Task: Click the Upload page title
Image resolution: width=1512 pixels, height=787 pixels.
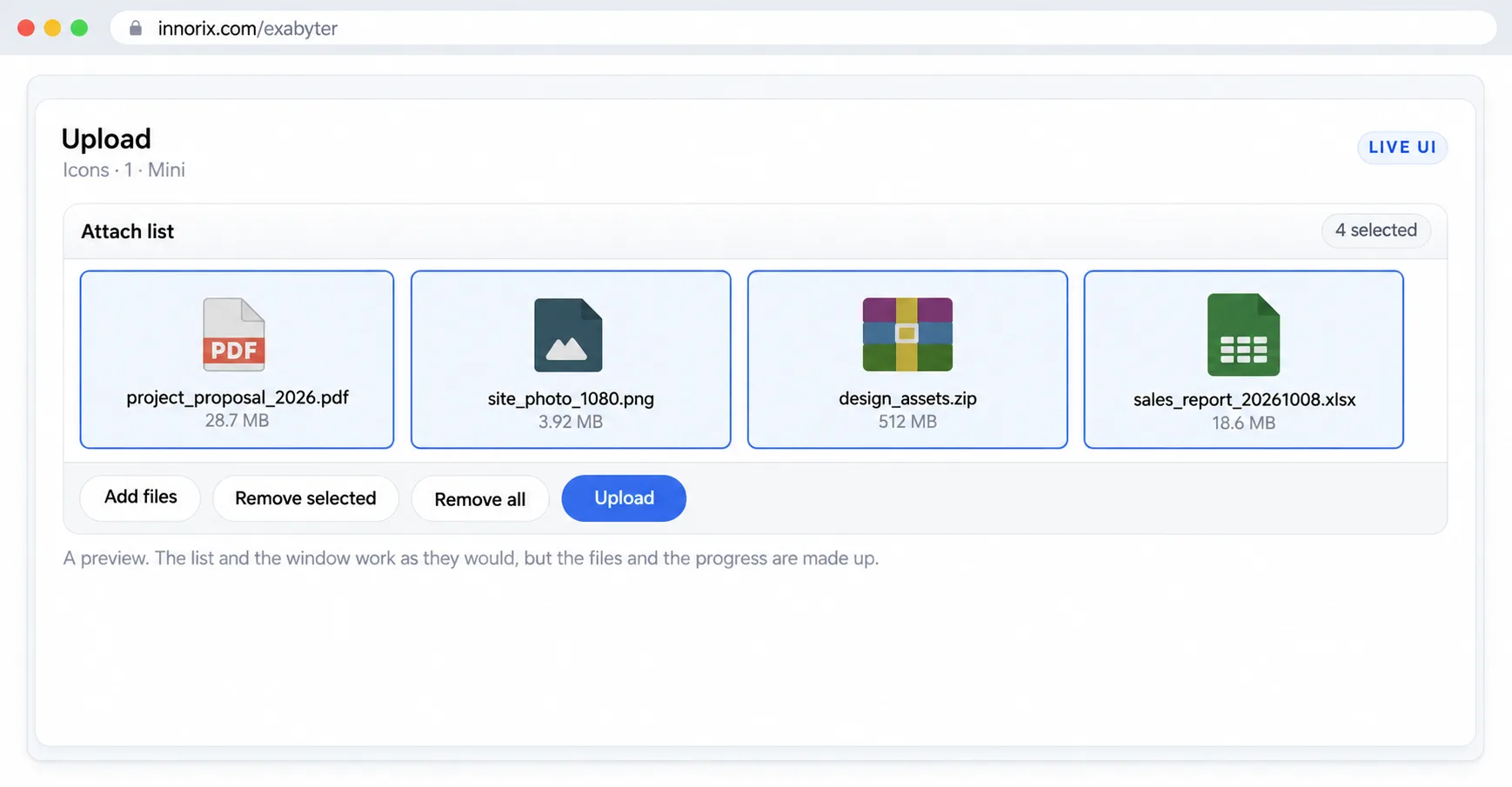Action: pyautogui.click(x=106, y=138)
